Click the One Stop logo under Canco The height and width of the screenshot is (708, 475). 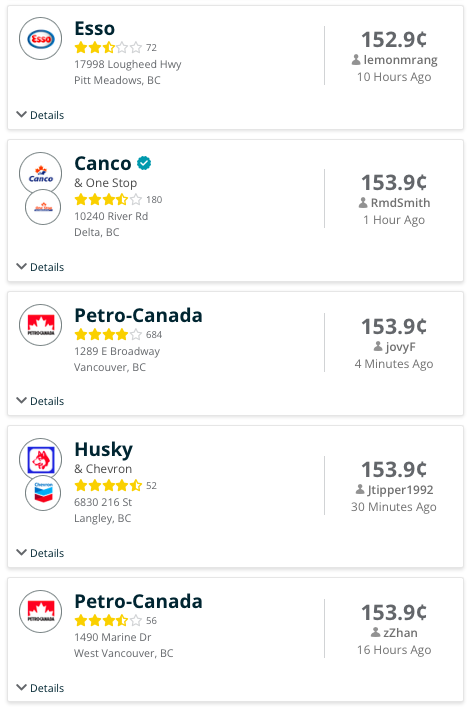tap(43, 207)
